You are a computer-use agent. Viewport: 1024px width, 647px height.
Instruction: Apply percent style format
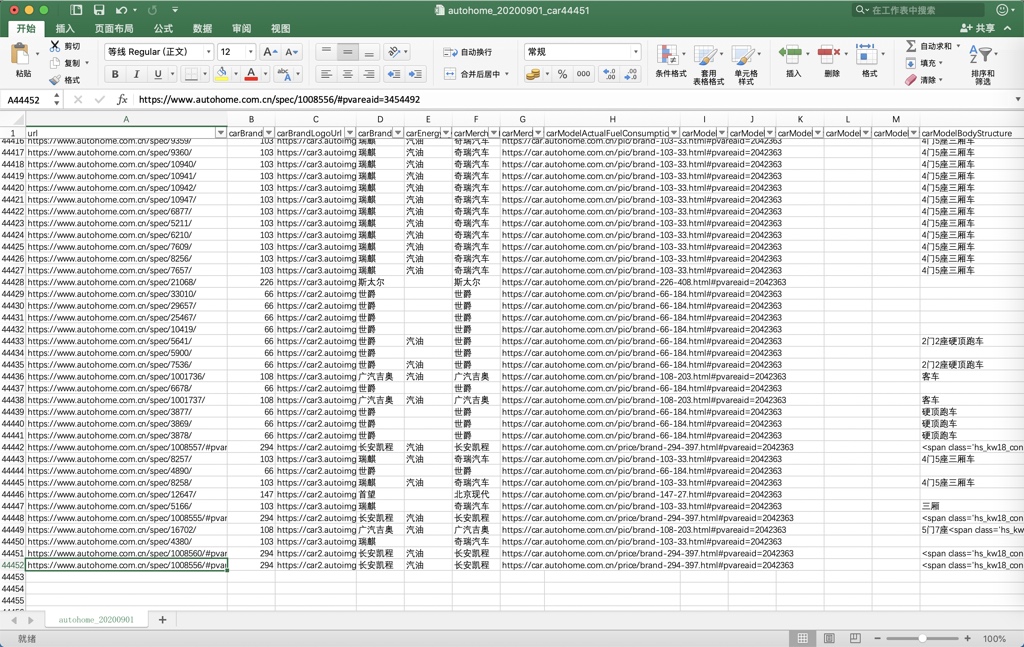coord(562,74)
